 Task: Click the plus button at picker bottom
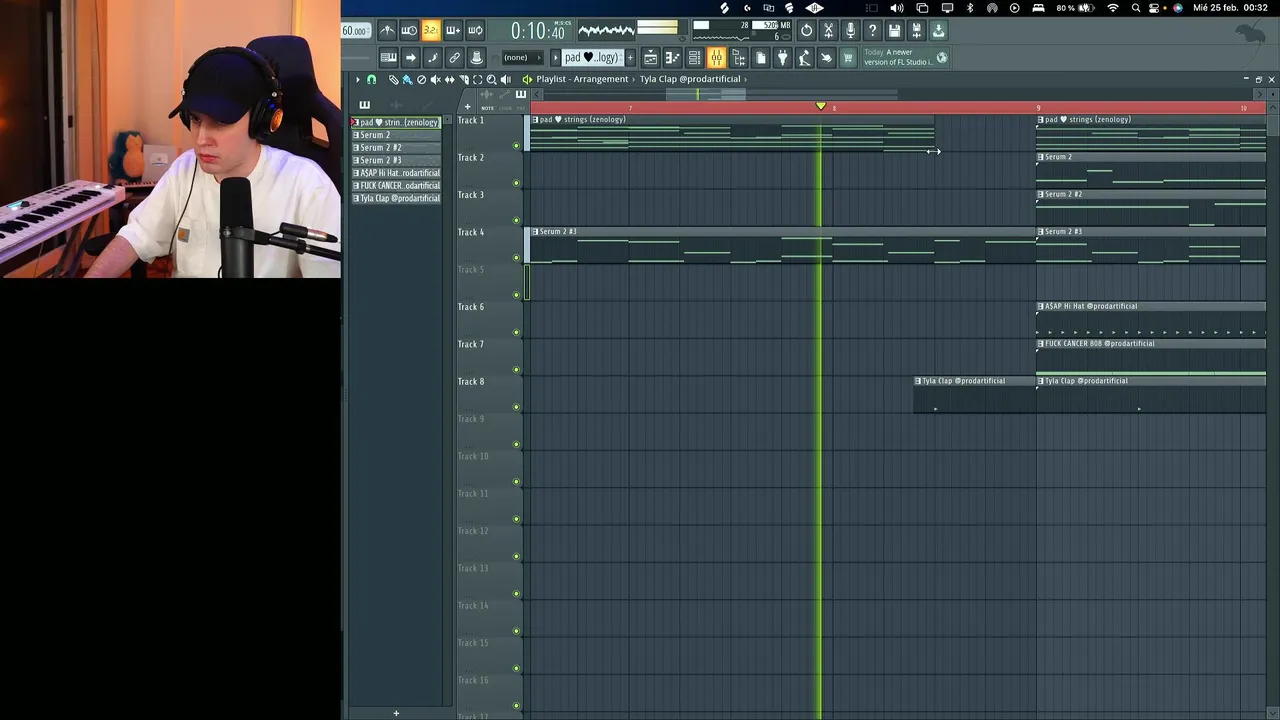pos(396,713)
